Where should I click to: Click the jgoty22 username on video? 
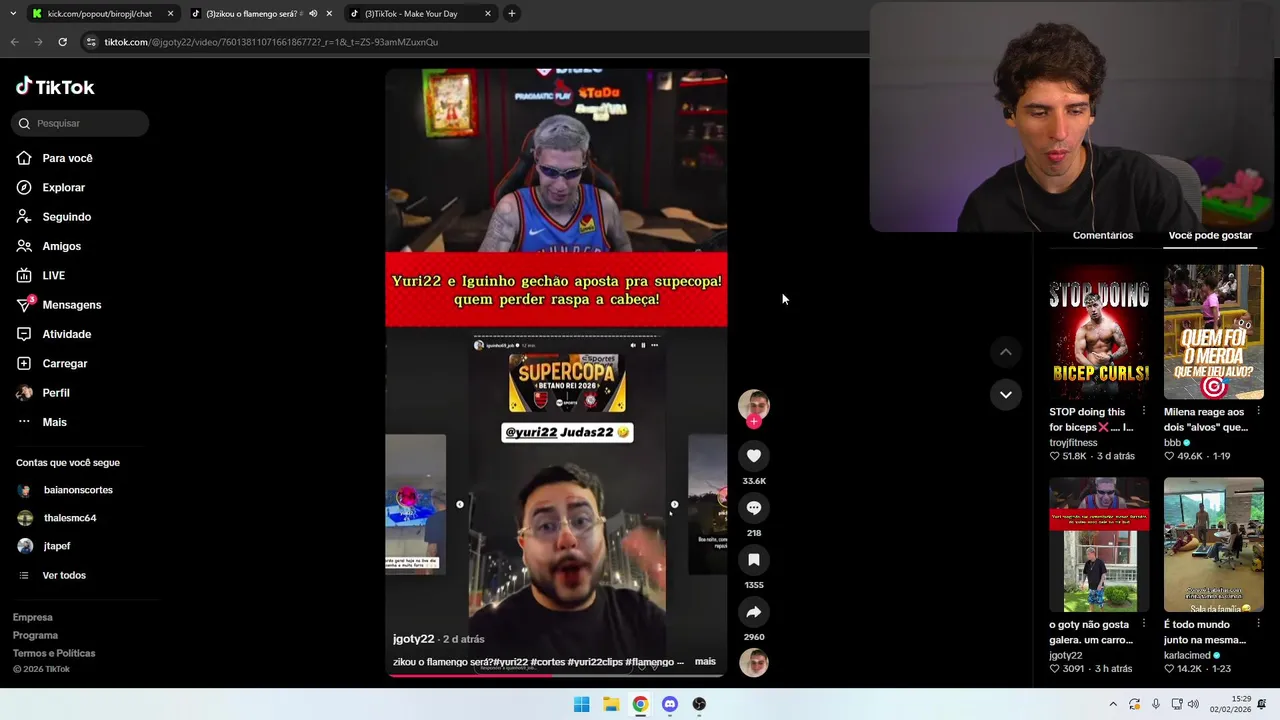pos(413,639)
